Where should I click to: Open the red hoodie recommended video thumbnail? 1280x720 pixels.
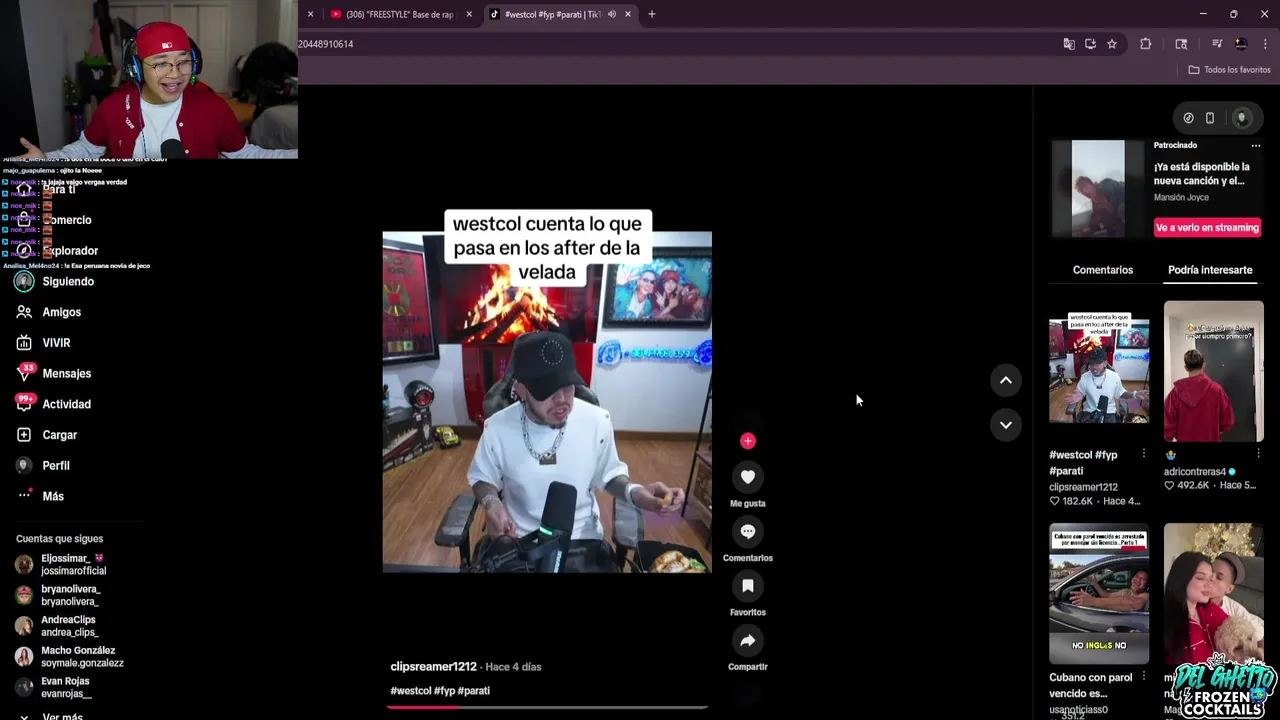pyautogui.click(x=1214, y=371)
